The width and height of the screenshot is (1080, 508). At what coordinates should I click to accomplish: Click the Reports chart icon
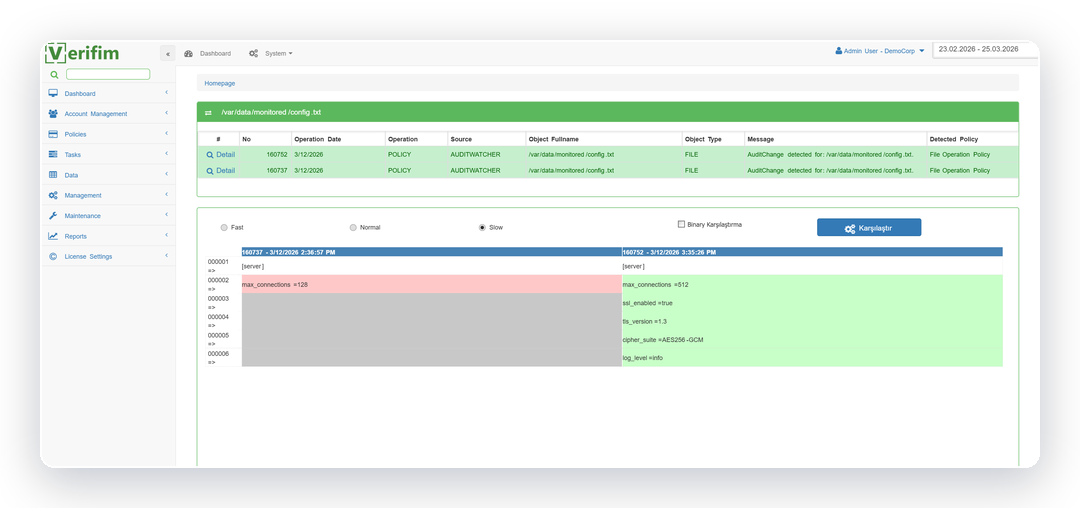point(53,236)
